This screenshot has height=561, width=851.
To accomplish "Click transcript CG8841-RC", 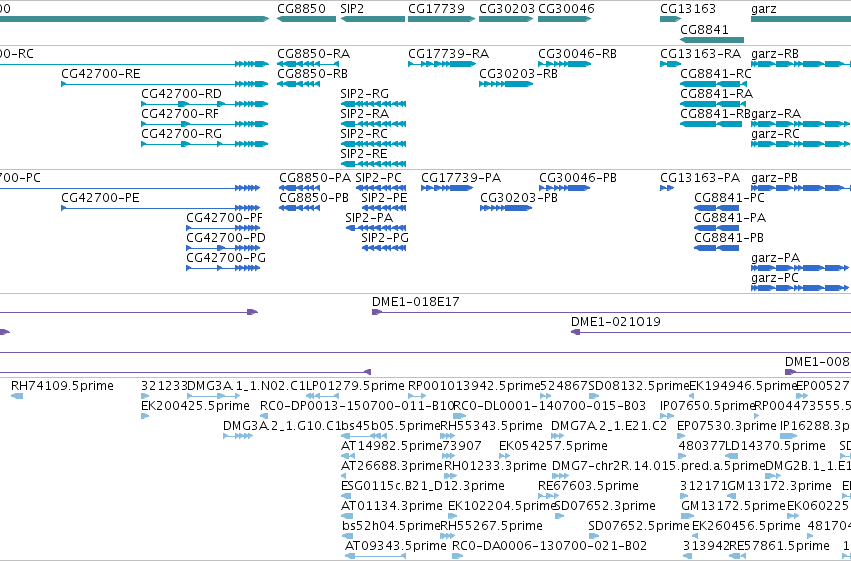I will [714, 84].
